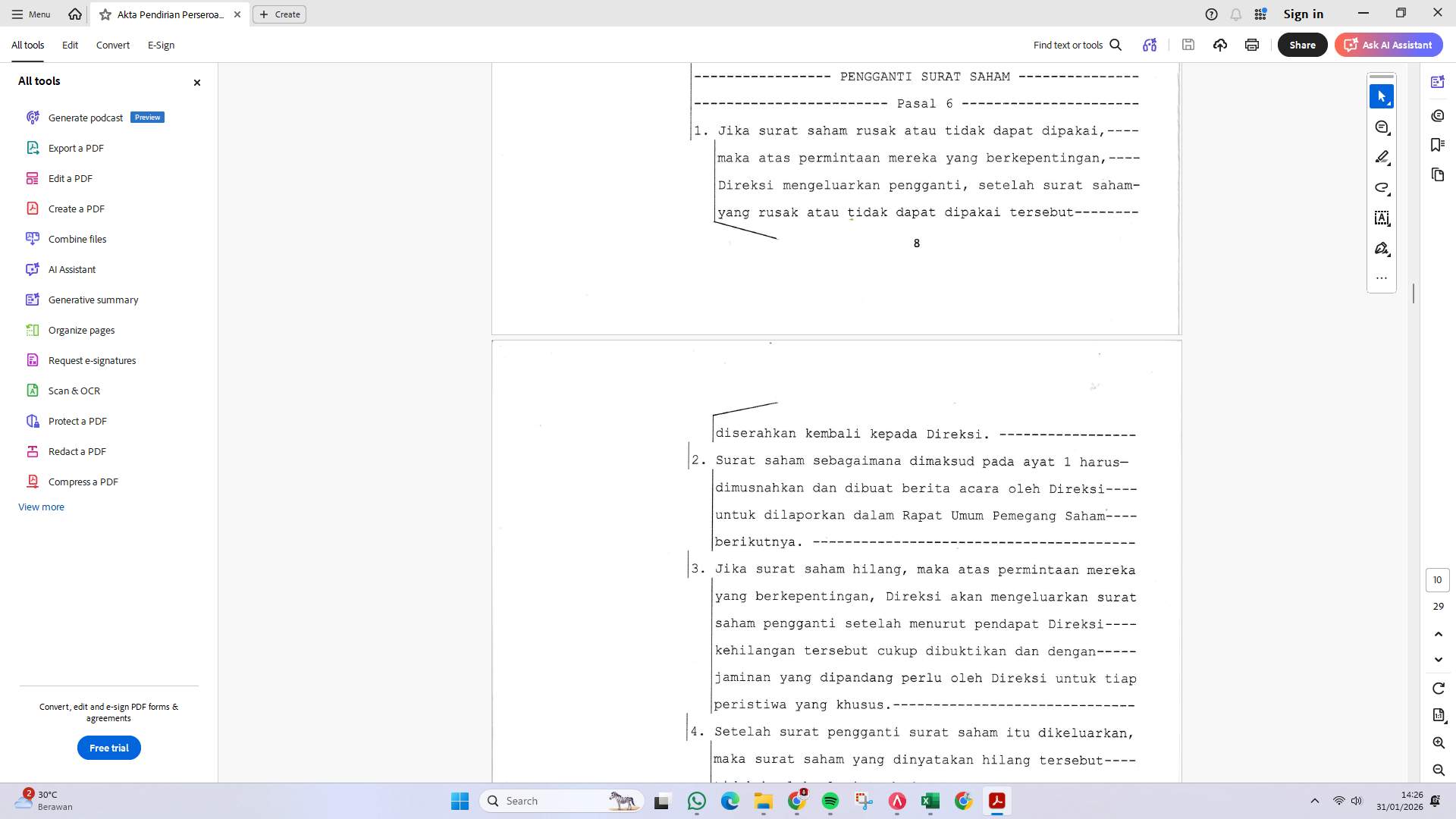Screen dimensions: 1456x819
Task: Expand the selection tool options flyout
Action: 1389,104
